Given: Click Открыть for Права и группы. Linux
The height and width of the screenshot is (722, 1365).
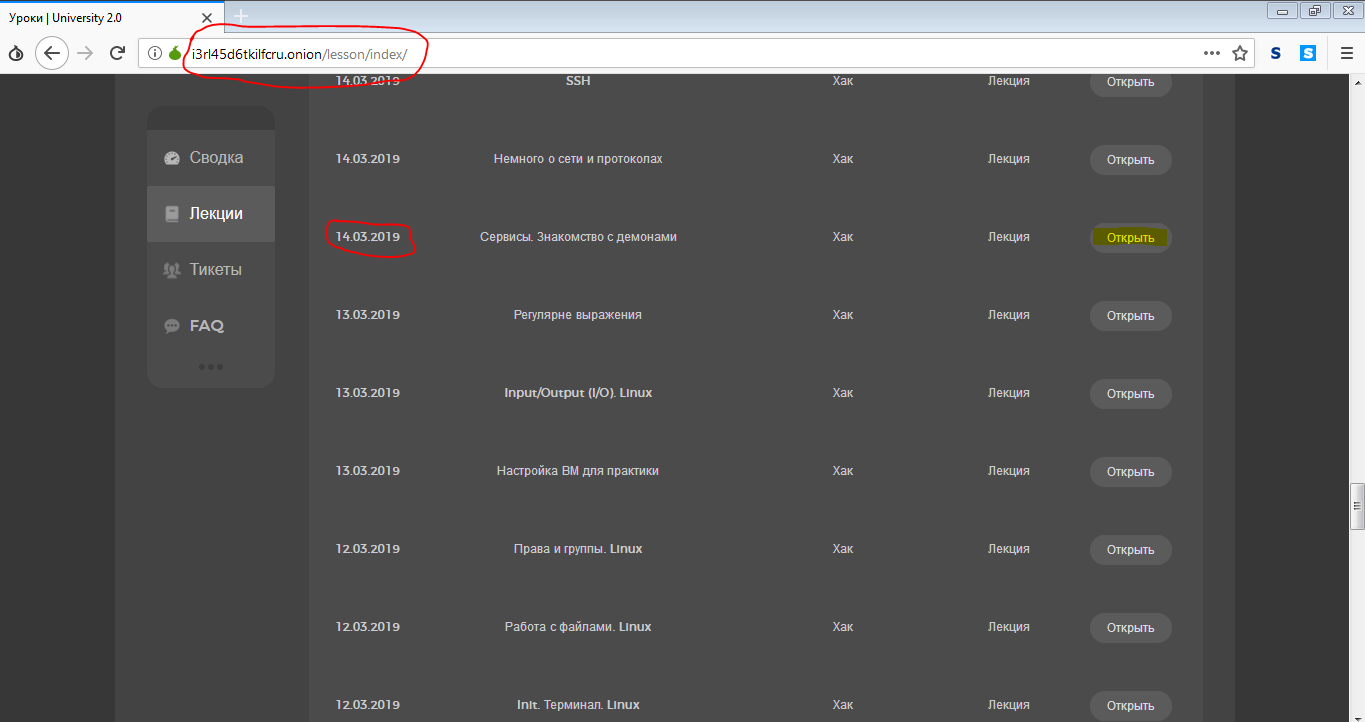Looking at the screenshot, I should point(1130,550).
